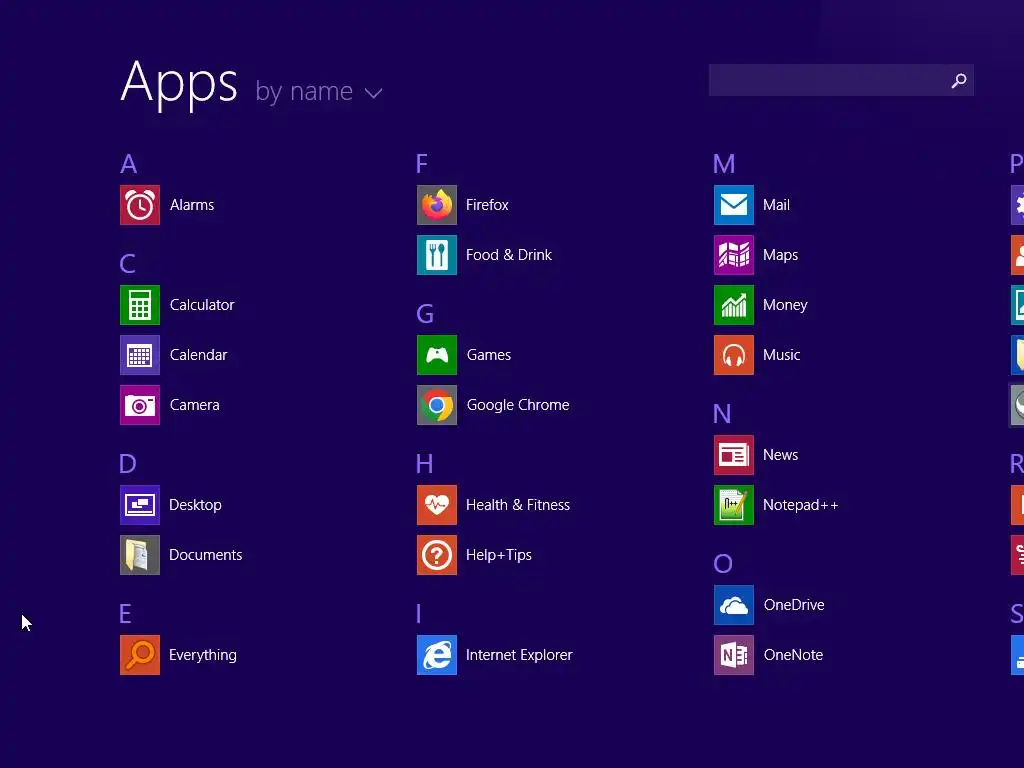Click the 'Documents' label text
This screenshot has width=1024, height=768.
pos(206,555)
